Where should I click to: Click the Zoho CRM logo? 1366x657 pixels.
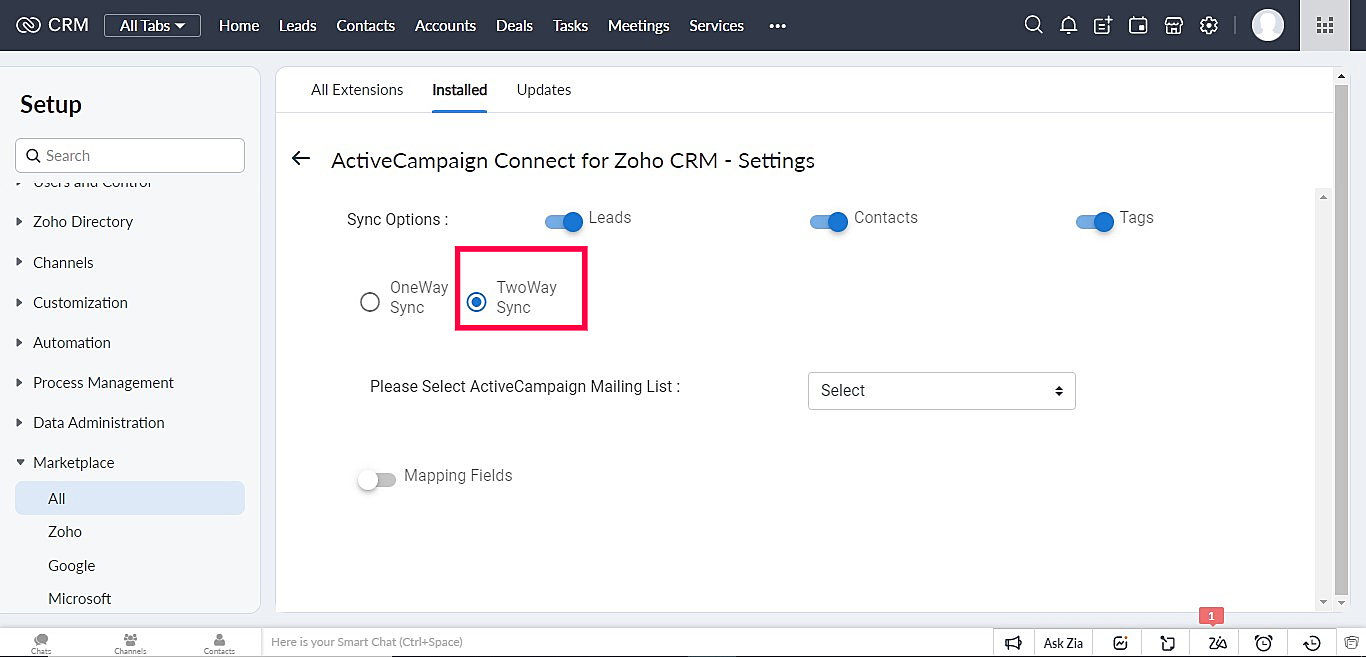[x=53, y=25]
